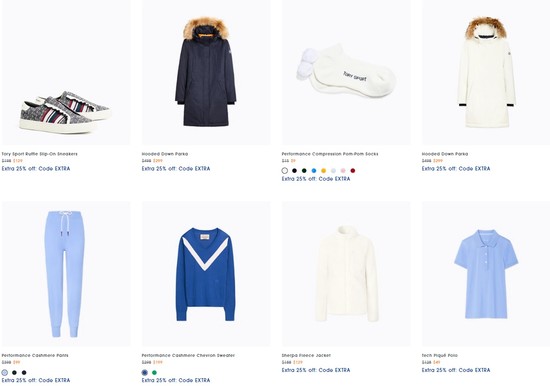Screen dimensions: 550x386
Task: Choose the yellow swatch for the Pom-Pom Socks
Action: 323,171
